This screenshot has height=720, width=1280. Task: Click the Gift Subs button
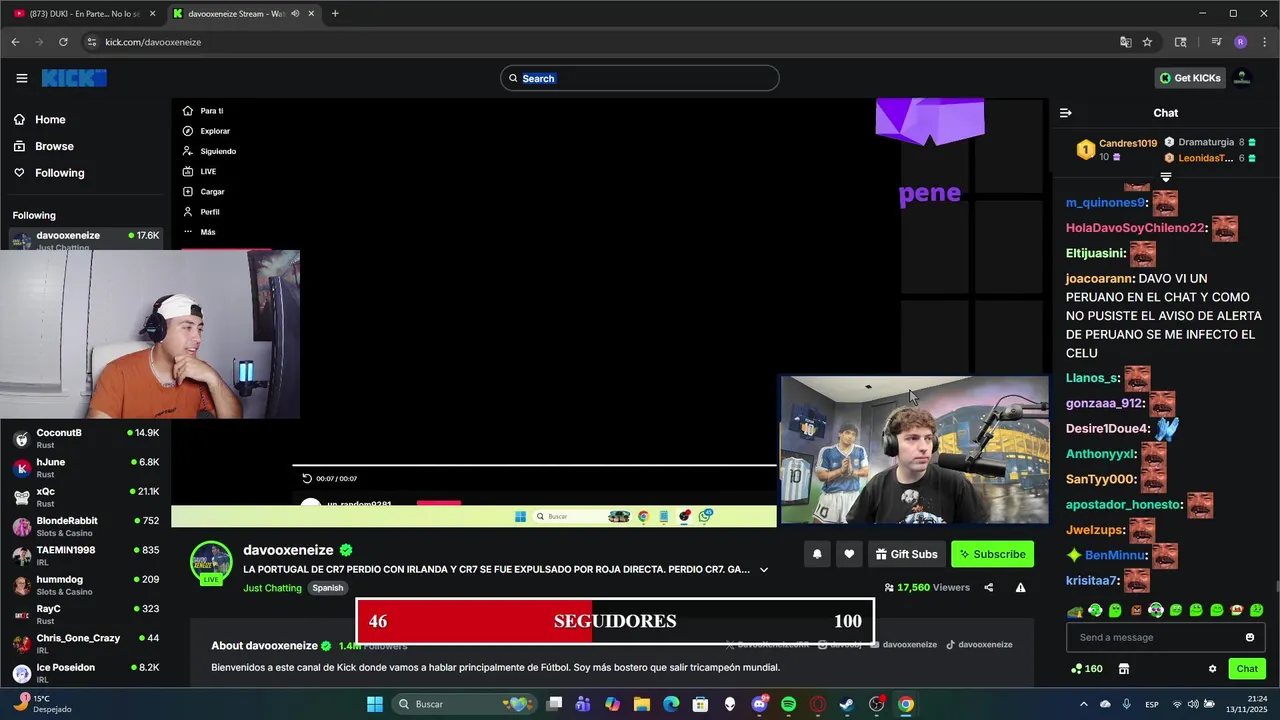pyautogui.click(x=906, y=554)
